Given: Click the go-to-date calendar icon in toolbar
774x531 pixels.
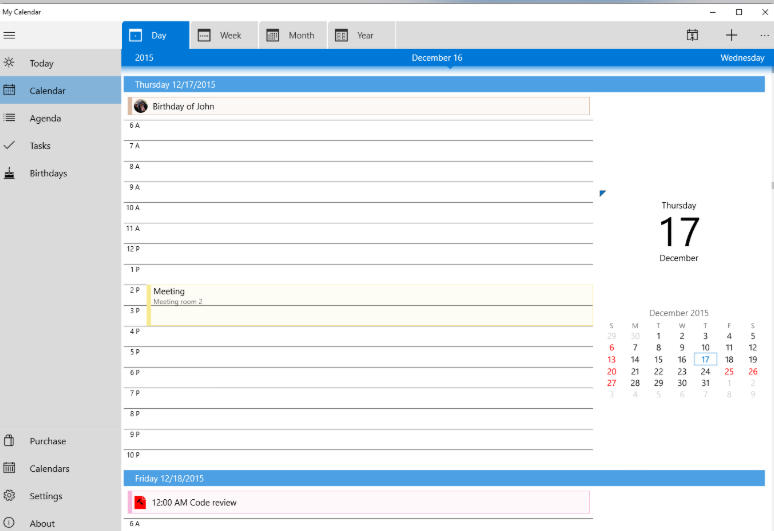Looking at the screenshot, I should point(692,35).
